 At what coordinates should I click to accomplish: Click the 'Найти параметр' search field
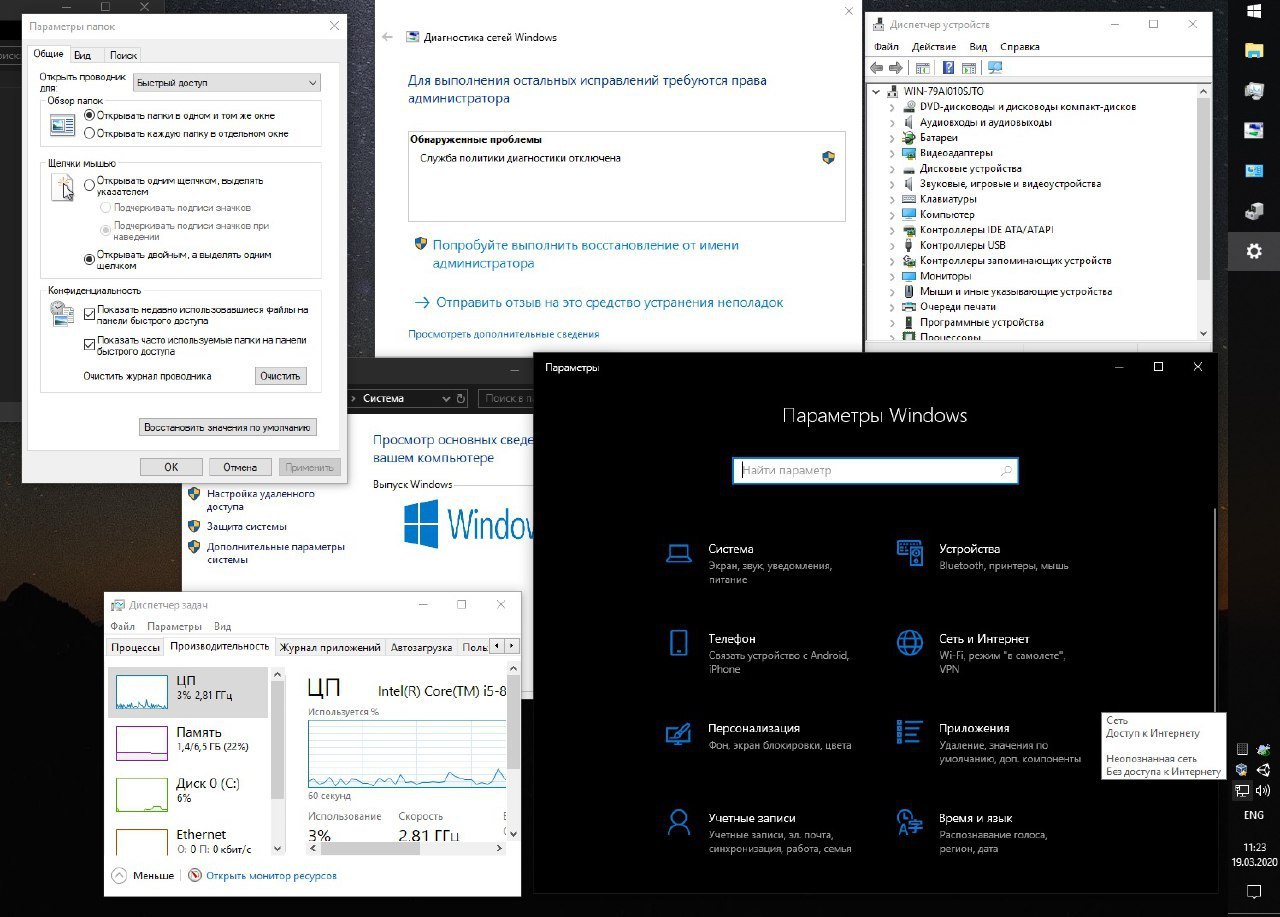pyautogui.click(x=875, y=471)
